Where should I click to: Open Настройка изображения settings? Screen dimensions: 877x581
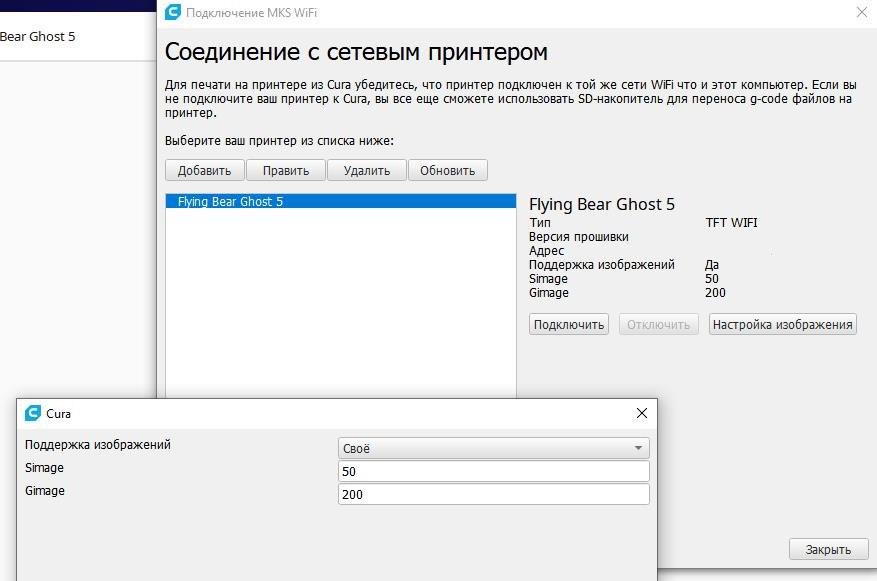point(782,324)
